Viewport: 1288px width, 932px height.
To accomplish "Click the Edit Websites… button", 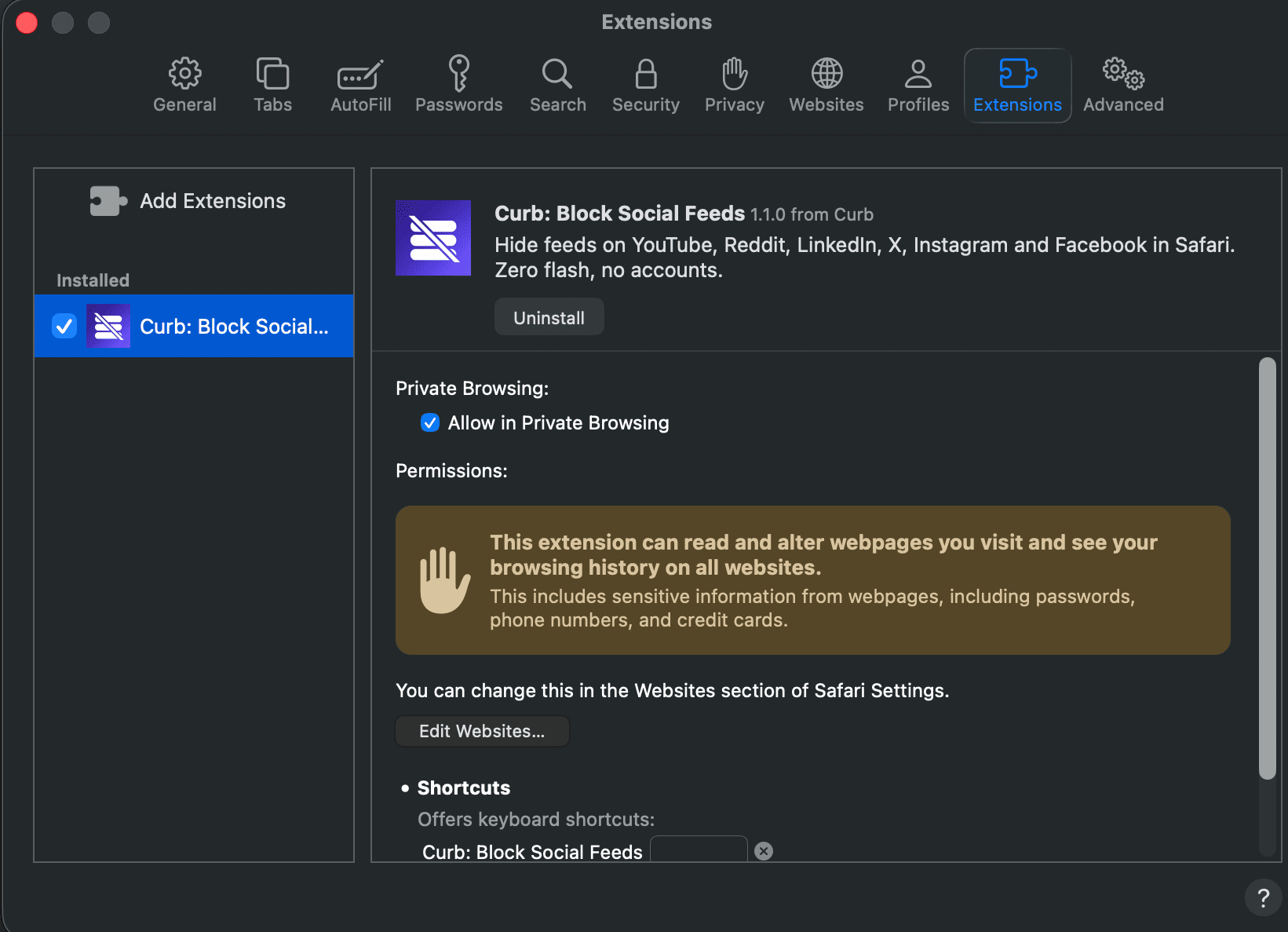I will pos(482,731).
